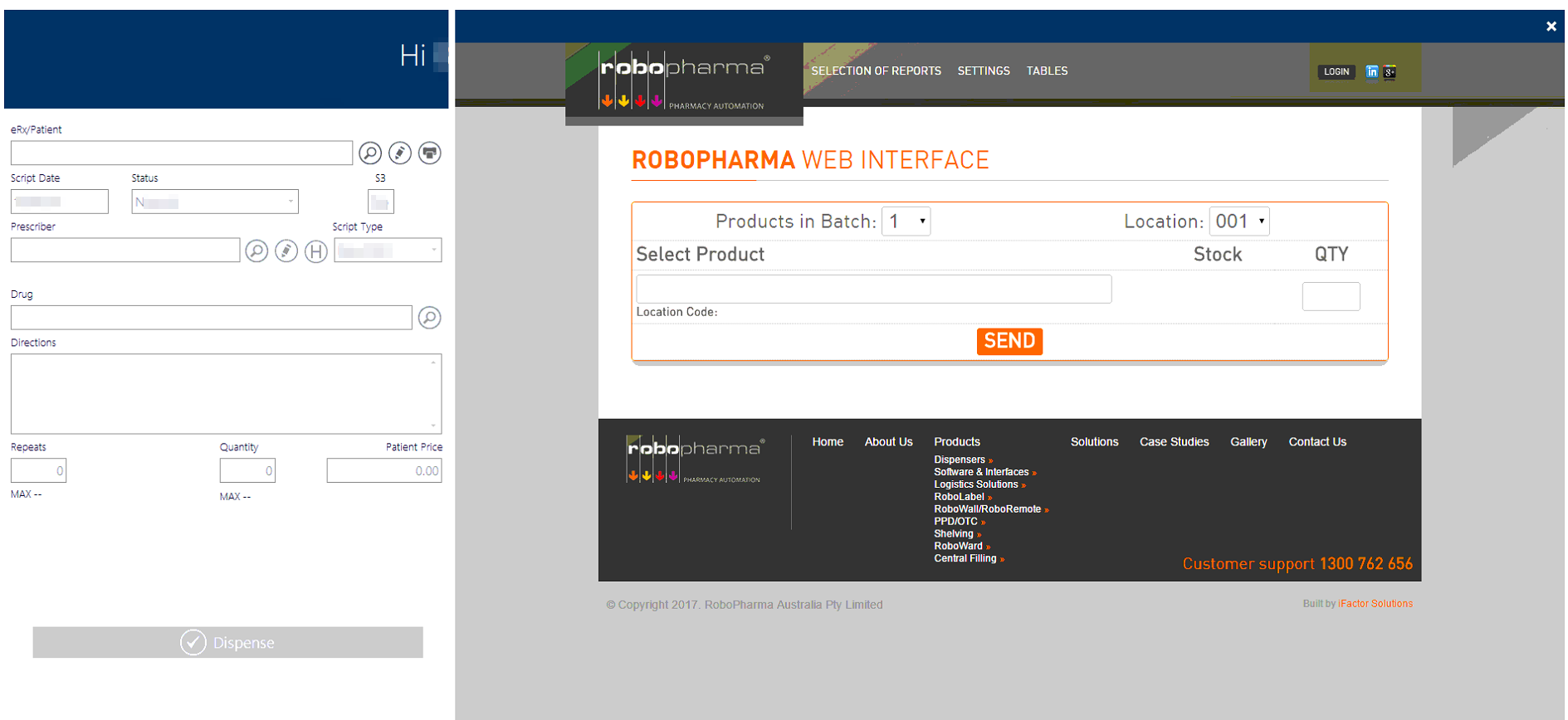Focus the Script Date field
The height and width of the screenshot is (720, 1568).
click(x=60, y=202)
